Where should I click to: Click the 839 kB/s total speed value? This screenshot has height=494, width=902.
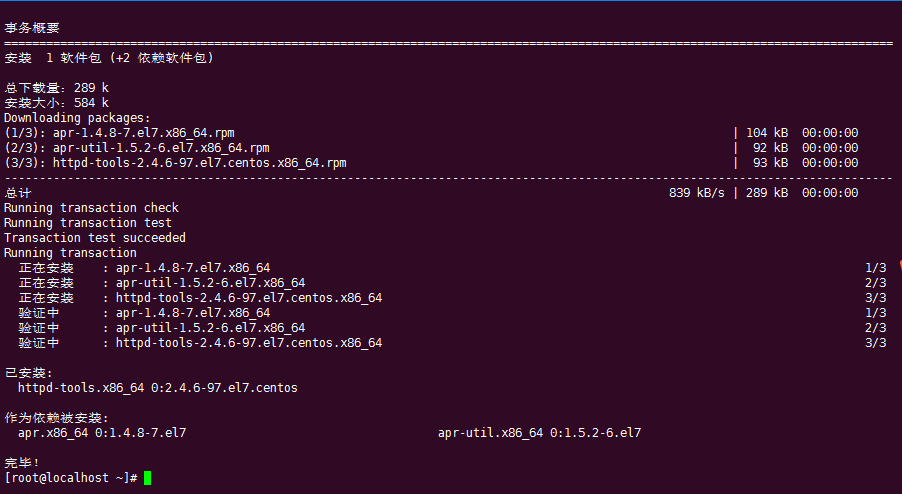[x=697, y=193]
